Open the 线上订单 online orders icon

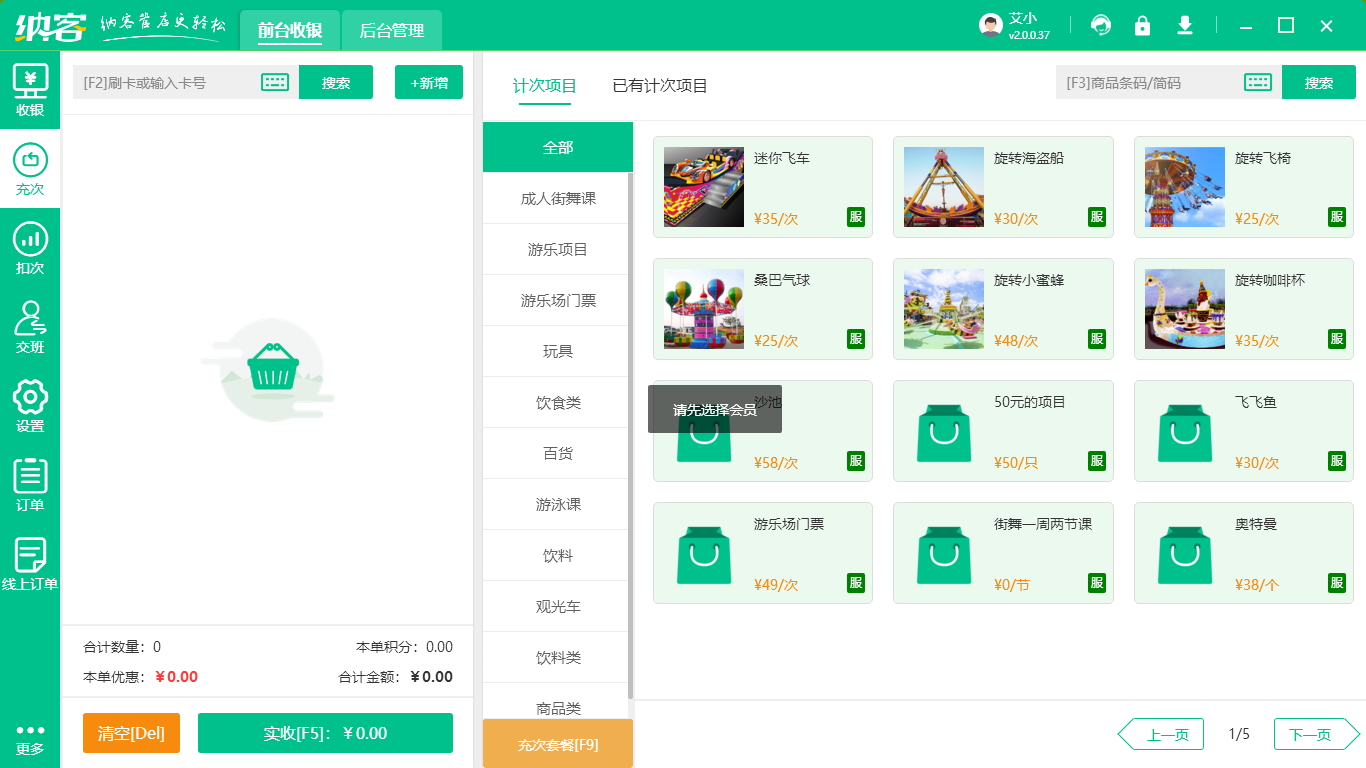(30, 564)
